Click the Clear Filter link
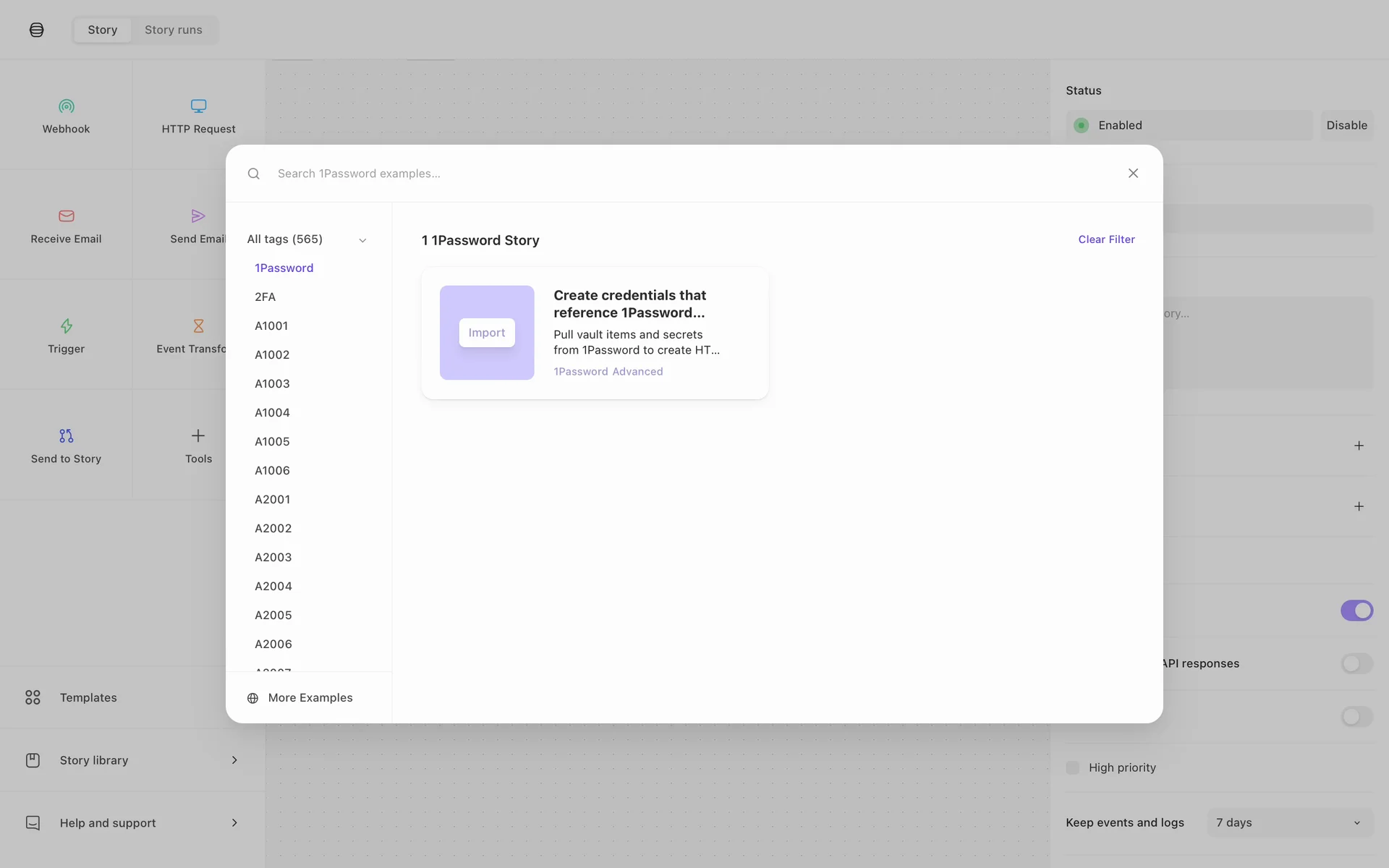This screenshot has height=868, width=1389. (x=1106, y=239)
